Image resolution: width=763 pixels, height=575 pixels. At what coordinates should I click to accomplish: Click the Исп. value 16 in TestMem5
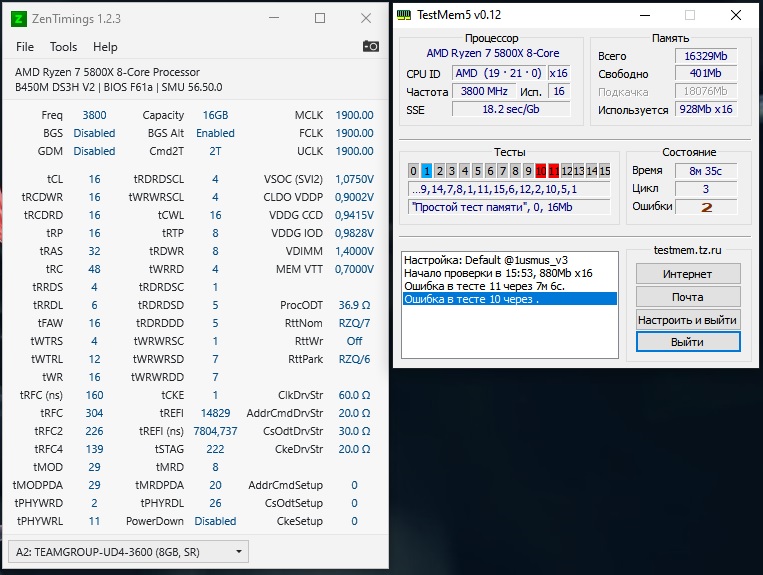(559, 91)
